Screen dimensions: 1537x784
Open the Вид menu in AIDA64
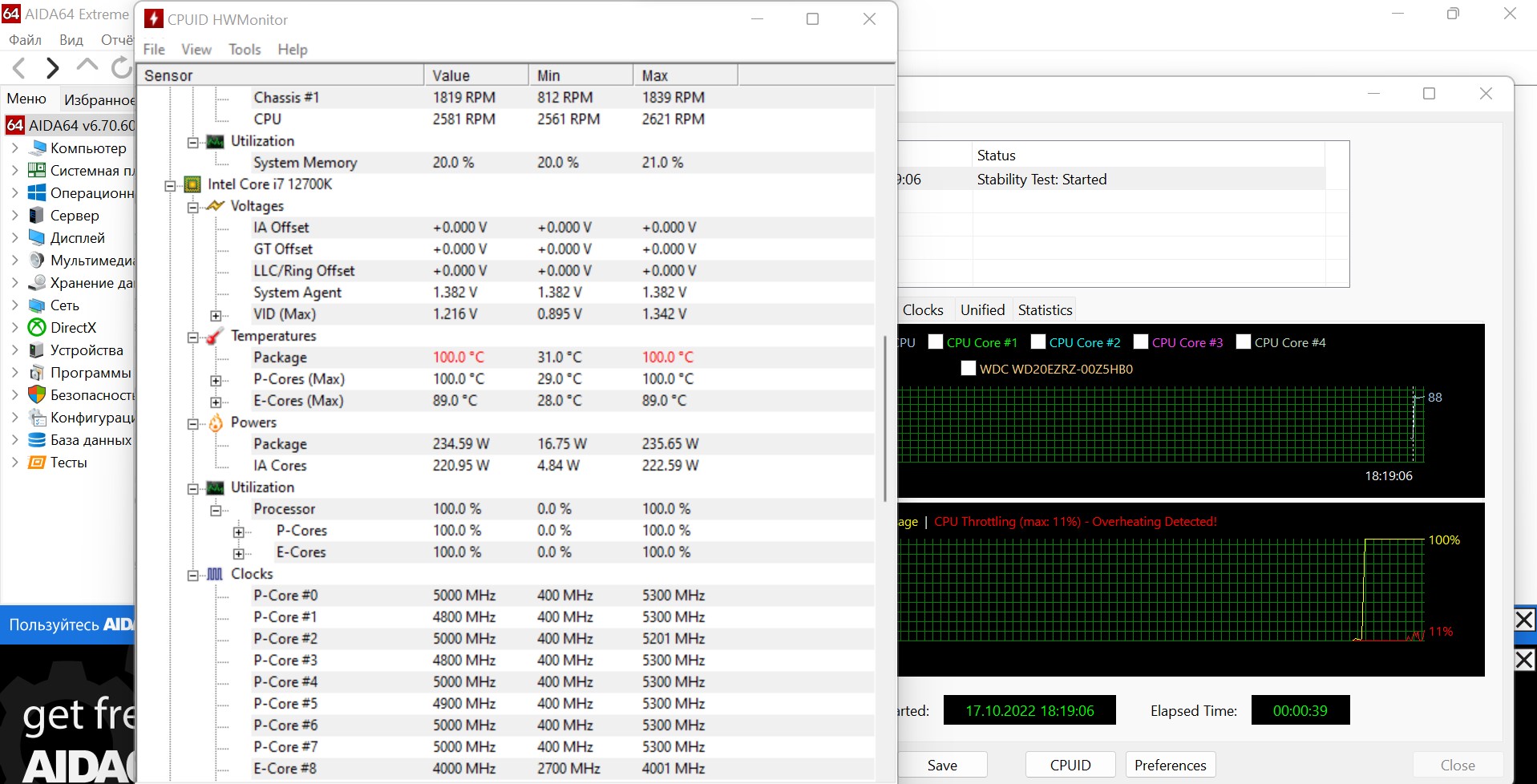71,39
